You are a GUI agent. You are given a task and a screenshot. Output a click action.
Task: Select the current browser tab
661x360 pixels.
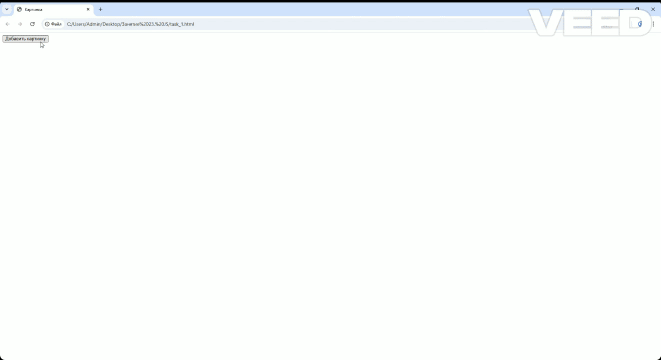[x=53, y=9]
